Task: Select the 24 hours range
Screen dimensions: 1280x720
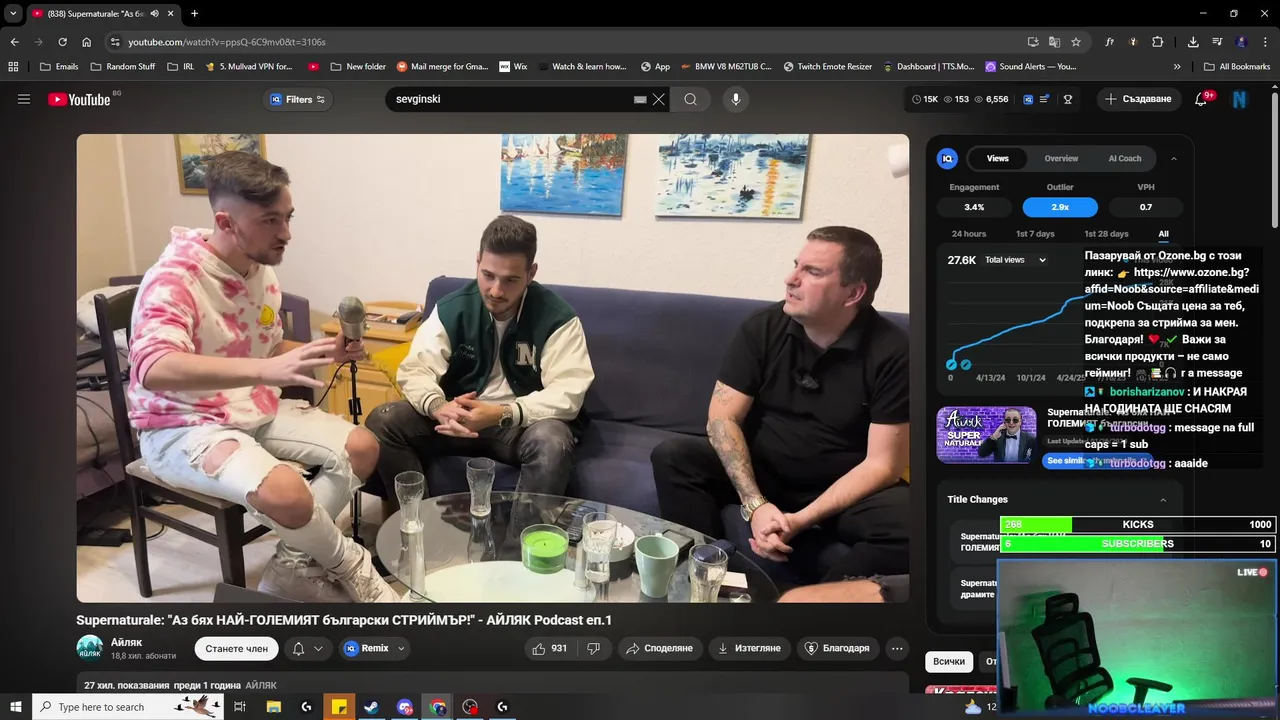Action: (x=969, y=234)
